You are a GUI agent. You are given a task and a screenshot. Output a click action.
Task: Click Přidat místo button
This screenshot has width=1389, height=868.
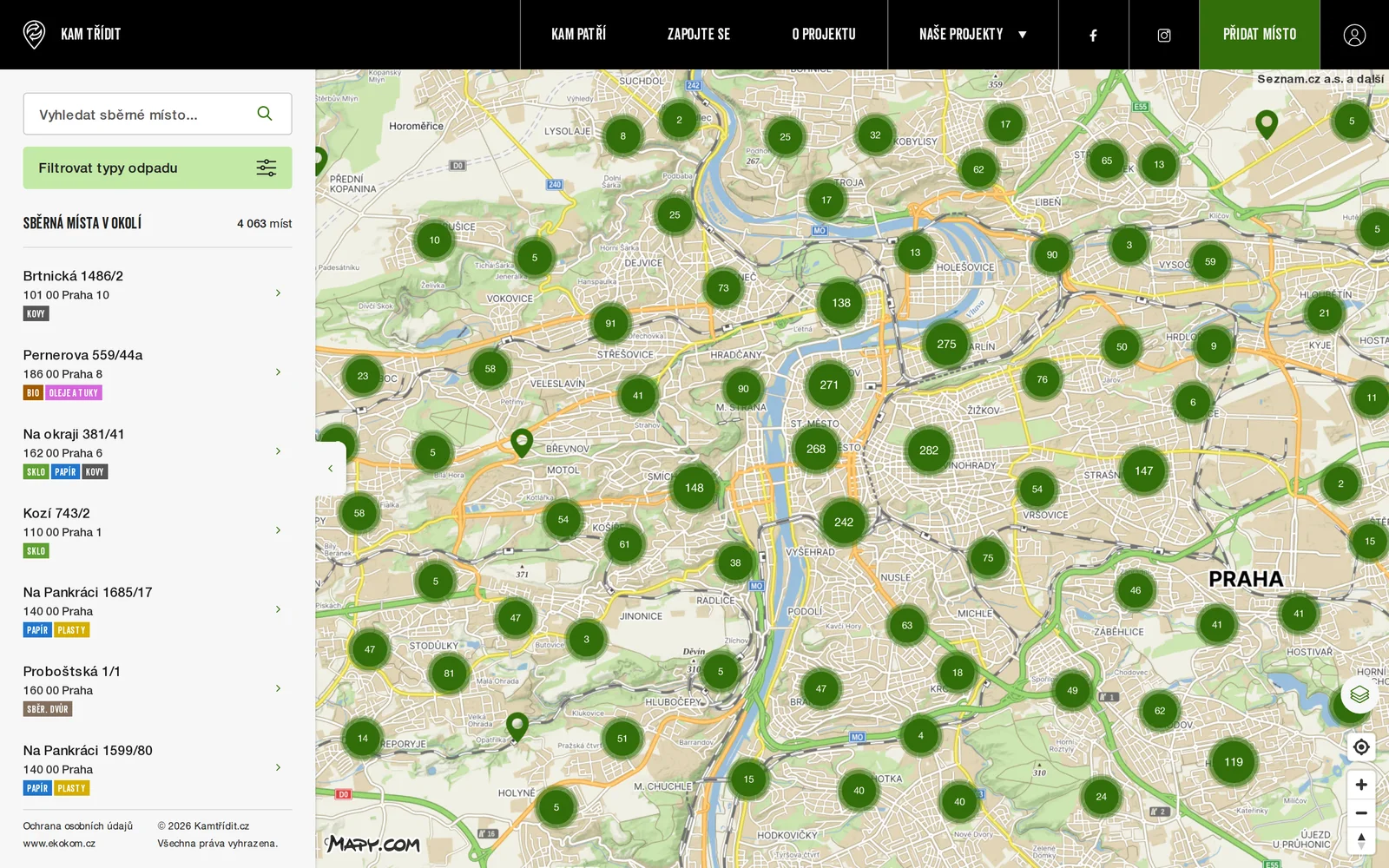point(1260,35)
